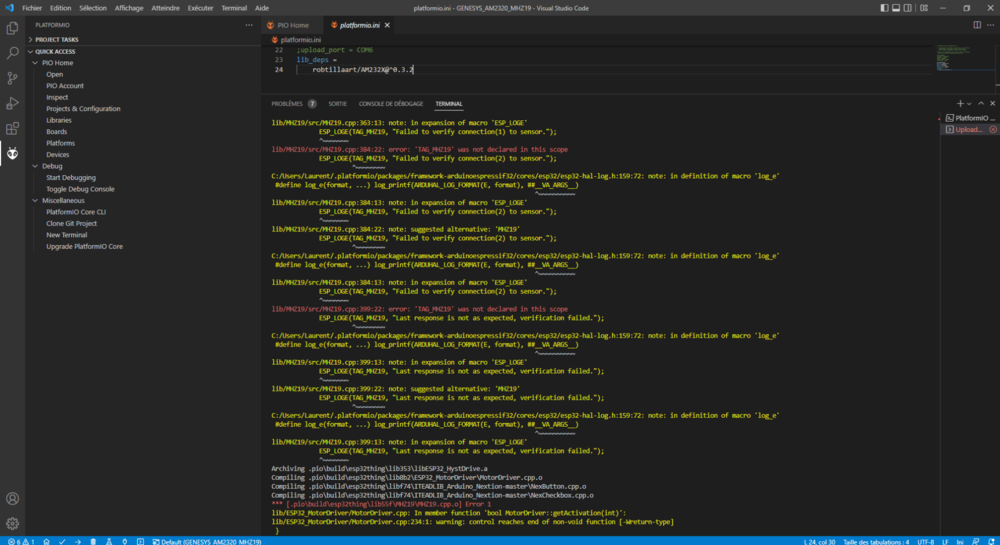The image size is (1000, 545).
Task: Click Serial Monitor plug icon in status bar
Action: tap(124, 541)
